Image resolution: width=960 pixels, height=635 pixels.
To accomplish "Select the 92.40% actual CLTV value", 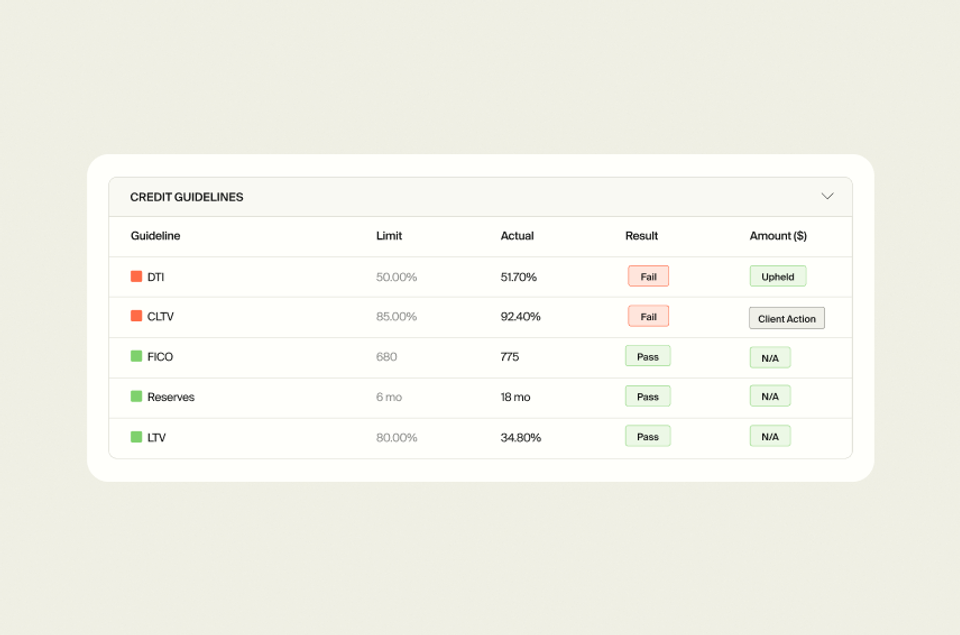I will 520,317.
